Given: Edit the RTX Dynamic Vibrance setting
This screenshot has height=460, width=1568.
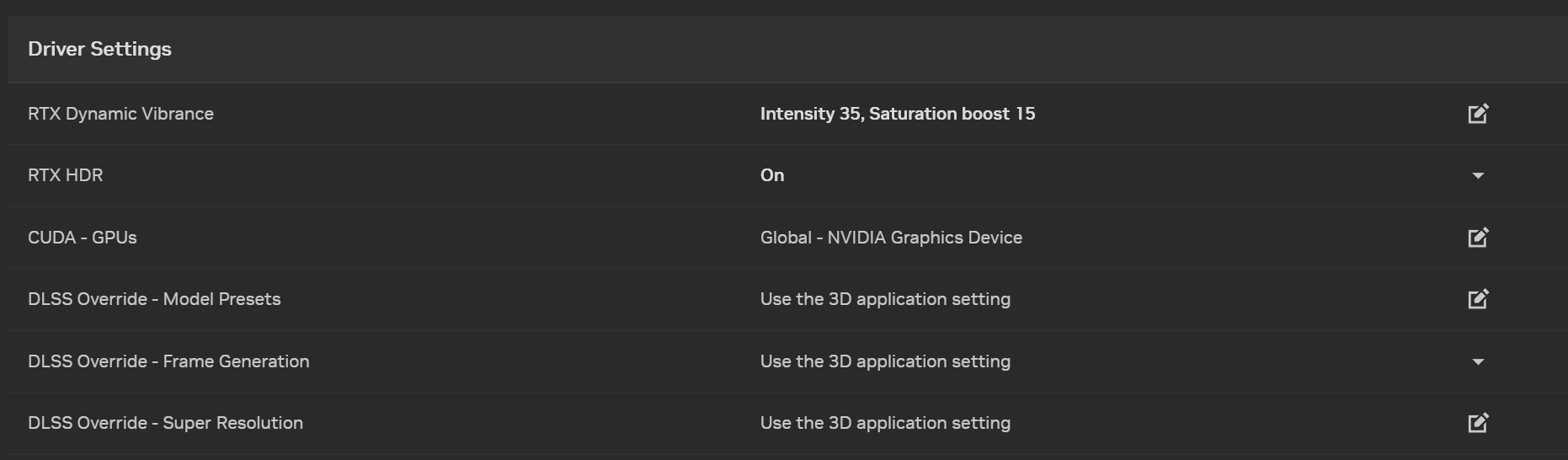Looking at the screenshot, I should 1478,114.
